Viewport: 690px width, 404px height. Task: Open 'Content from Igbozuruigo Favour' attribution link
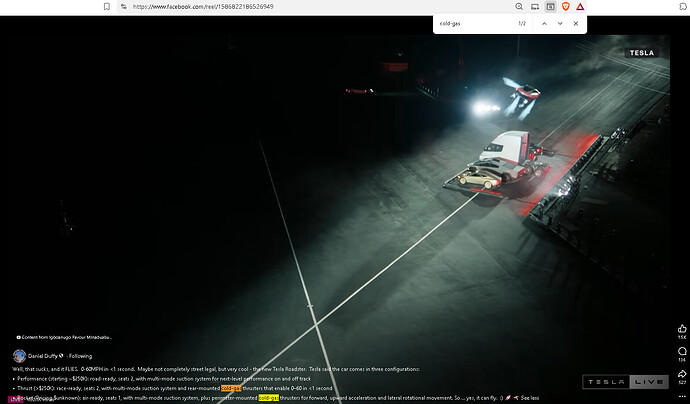tap(64, 337)
